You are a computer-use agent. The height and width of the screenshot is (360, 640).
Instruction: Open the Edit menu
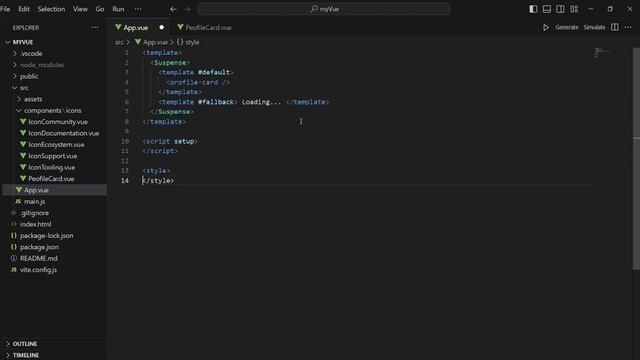click(x=24, y=9)
